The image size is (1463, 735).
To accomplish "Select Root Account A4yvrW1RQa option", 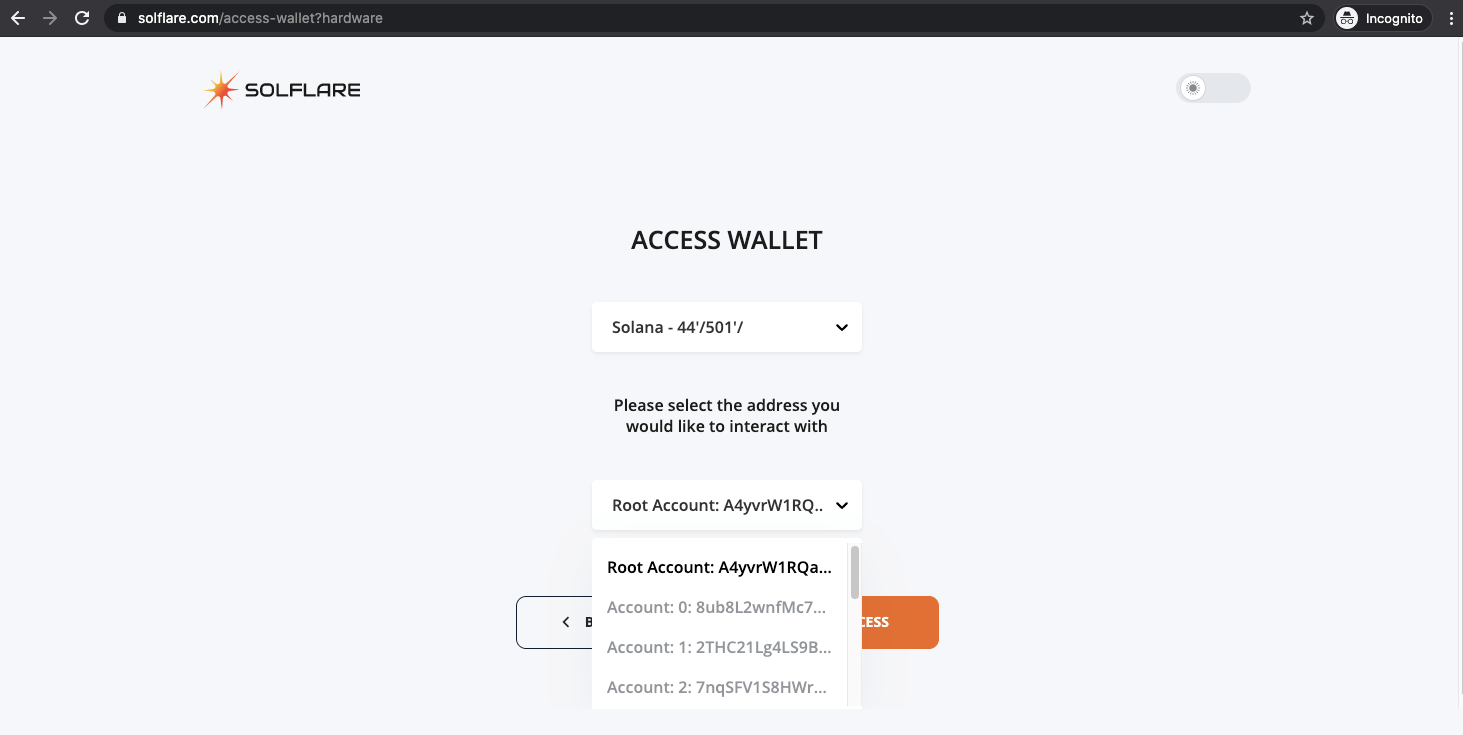I will click(x=719, y=567).
